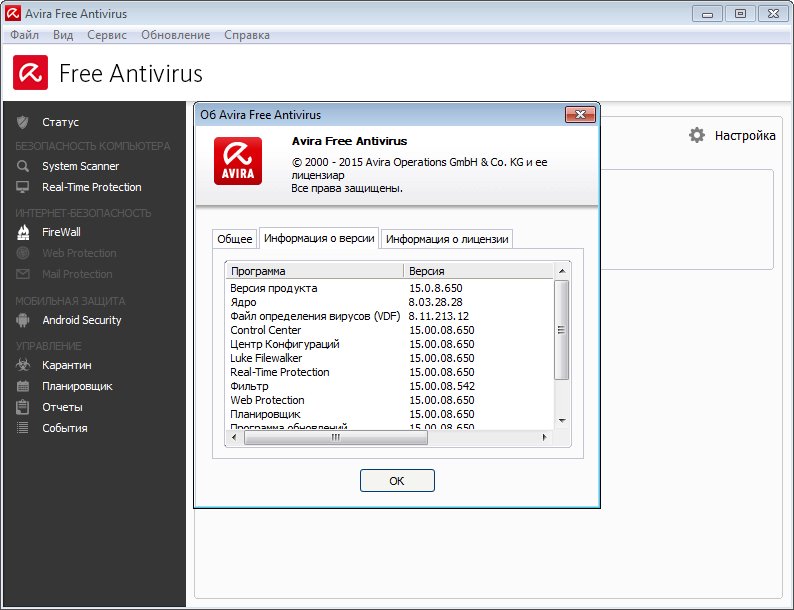The height and width of the screenshot is (610, 794).
Task: Open the Файл menu
Action: tap(24, 35)
